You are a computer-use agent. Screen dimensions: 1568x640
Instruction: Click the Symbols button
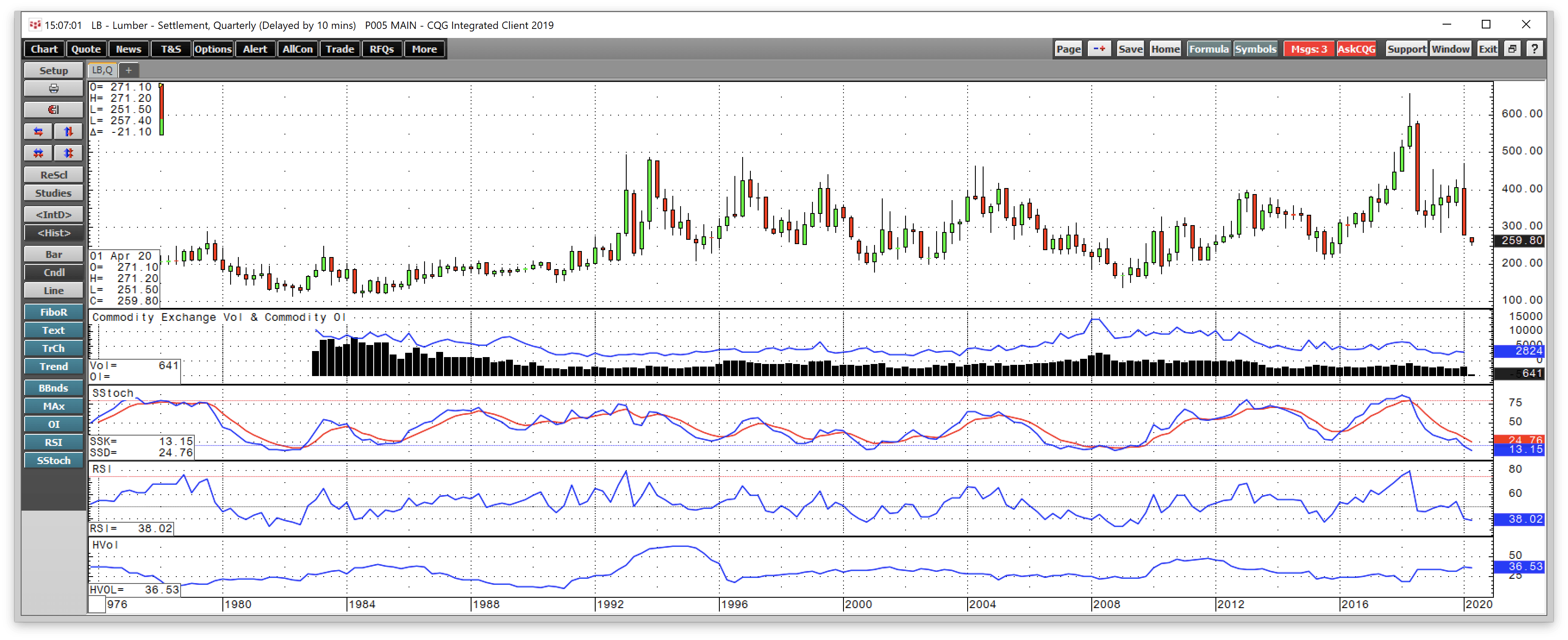(x=1256, y=49)
